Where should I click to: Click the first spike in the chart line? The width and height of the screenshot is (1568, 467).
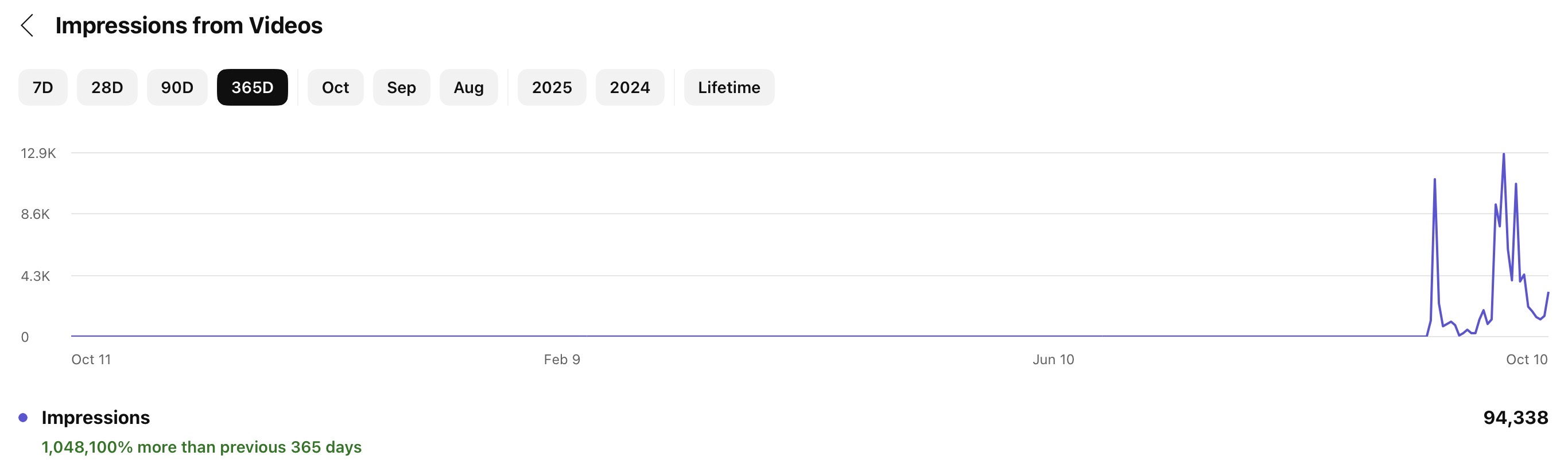1435,180
